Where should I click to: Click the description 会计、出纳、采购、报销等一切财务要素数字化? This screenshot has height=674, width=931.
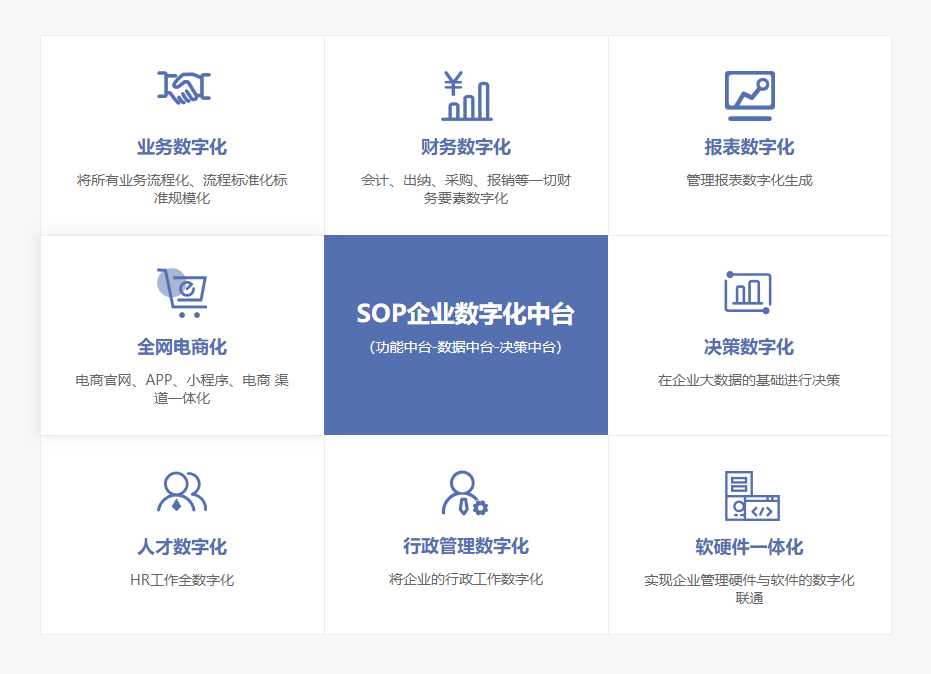click(466, 189)
